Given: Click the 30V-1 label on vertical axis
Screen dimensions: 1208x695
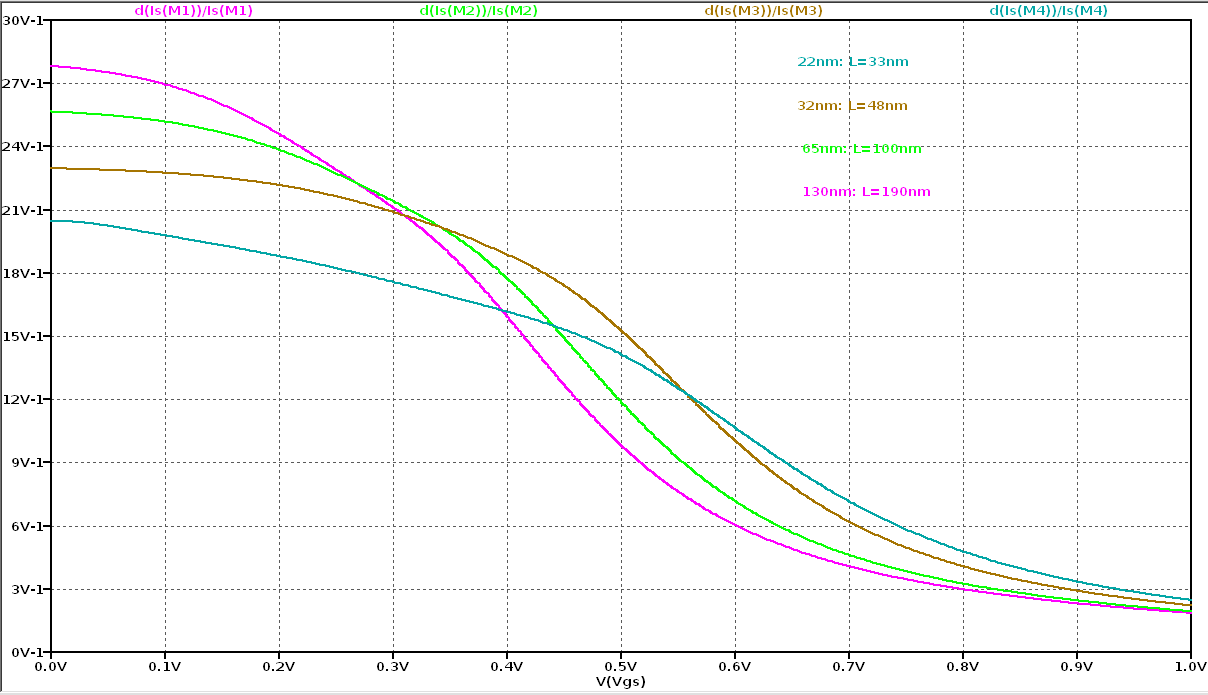Looking at the screenshot, I should [x=24, y=20].
